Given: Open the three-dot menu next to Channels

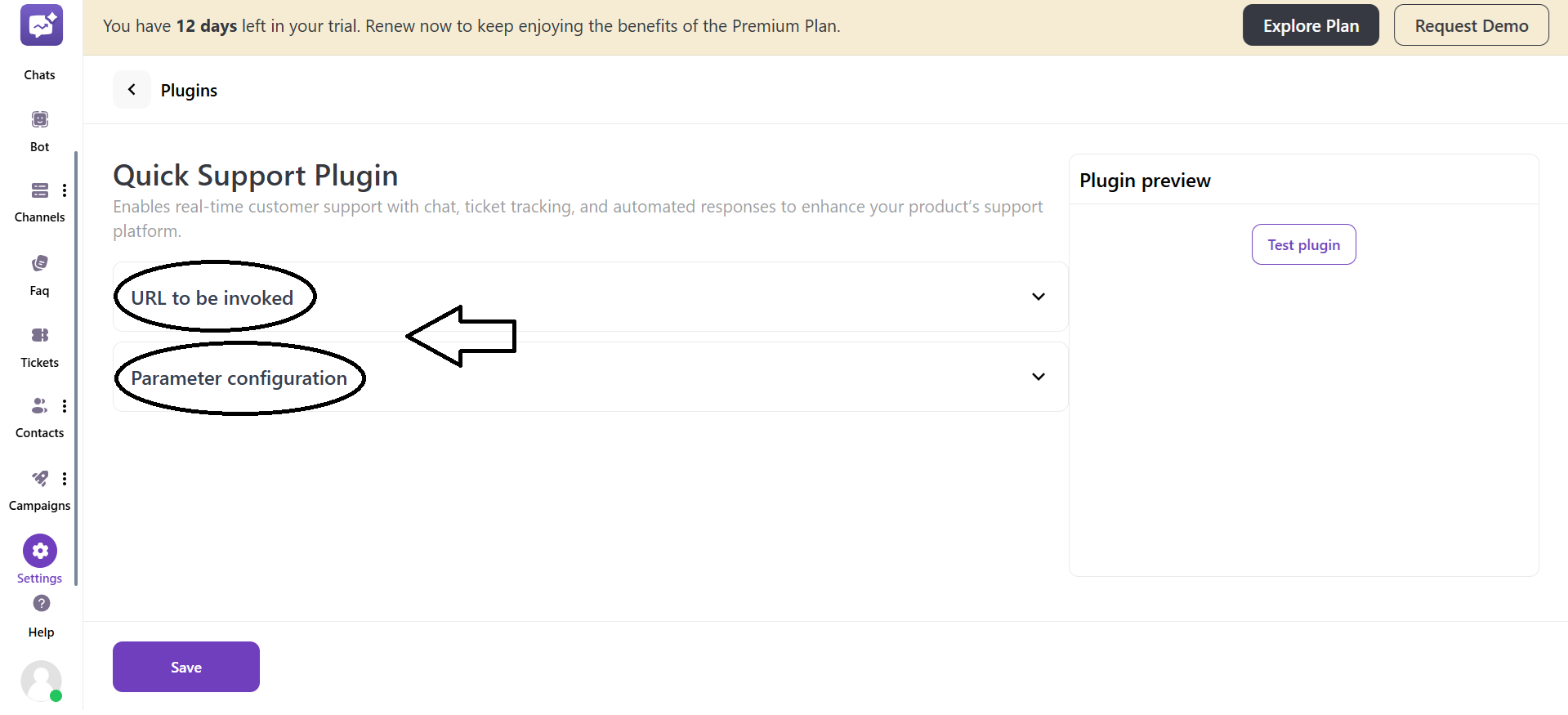Looking at the screenshot, I should (x=65, y=190).
